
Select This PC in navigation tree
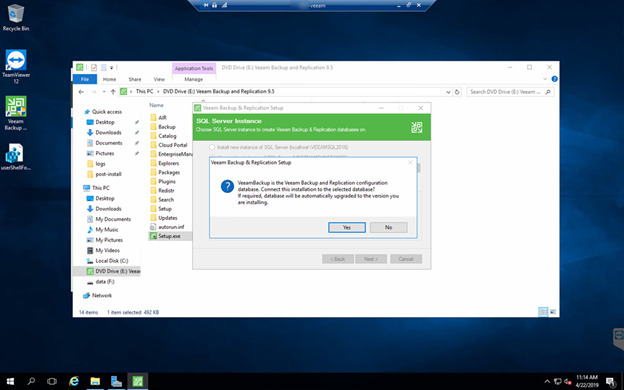tap(100, 188)
